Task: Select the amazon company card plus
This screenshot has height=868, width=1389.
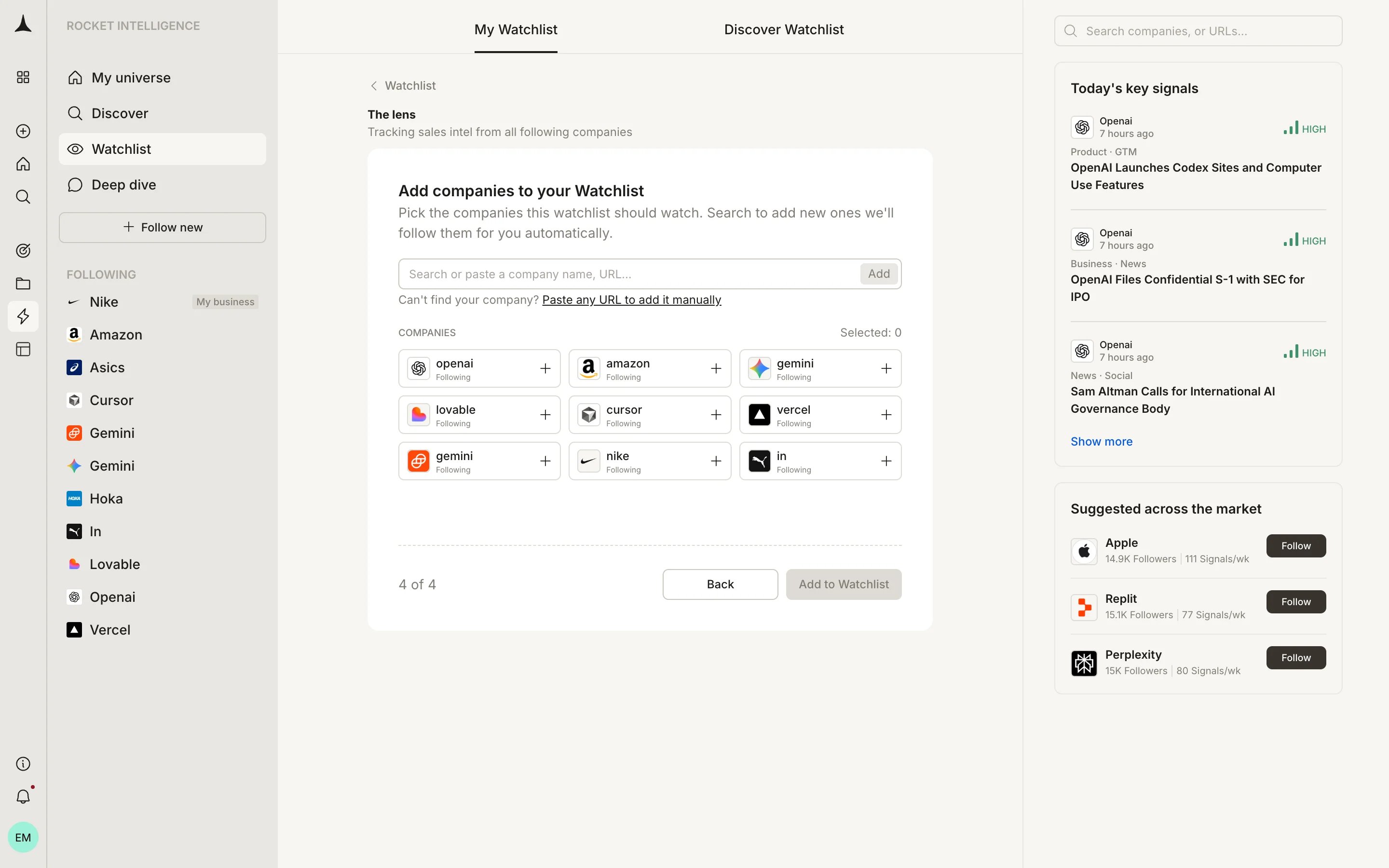Action: tap(716, 368)
